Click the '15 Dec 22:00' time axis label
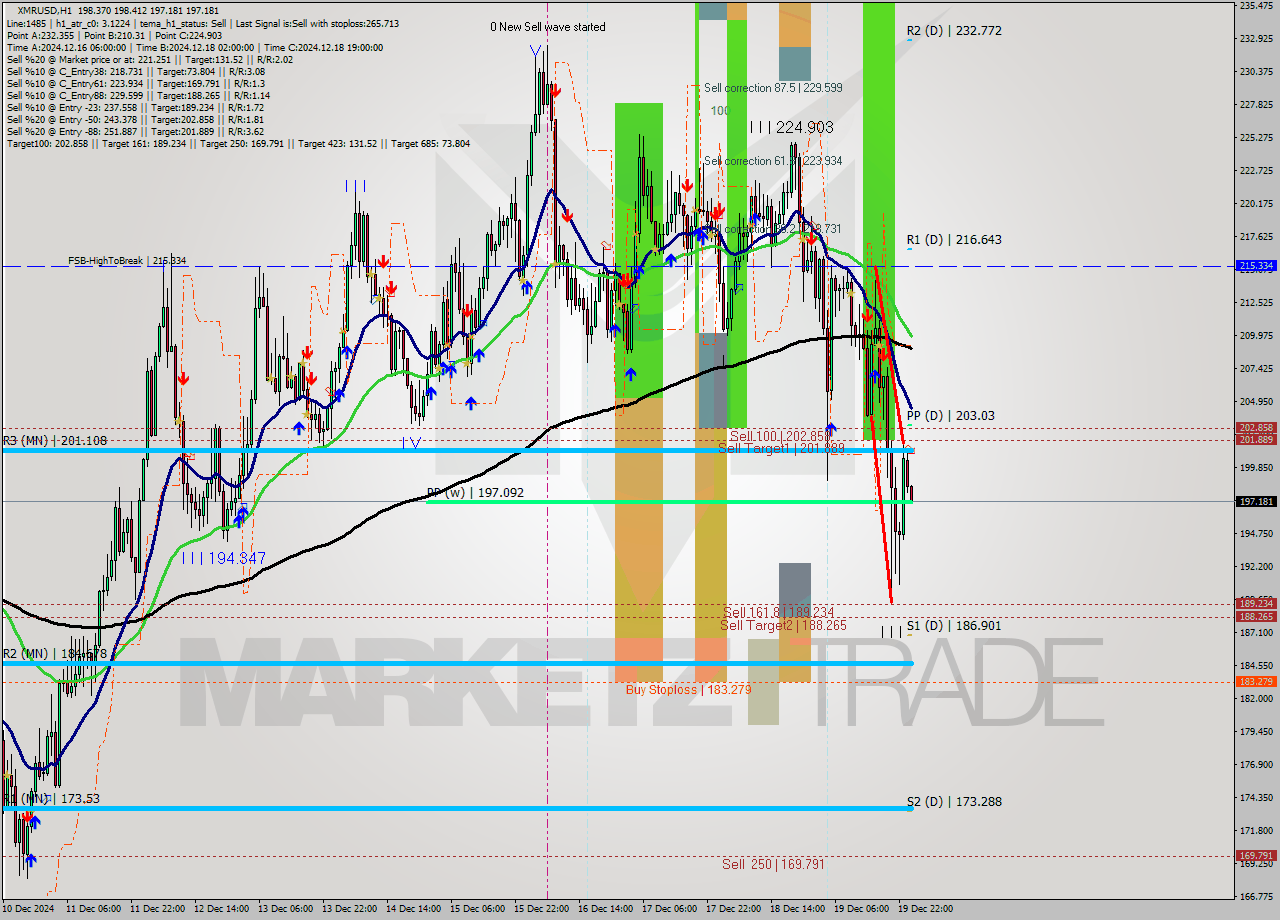 tap(542, 909)
